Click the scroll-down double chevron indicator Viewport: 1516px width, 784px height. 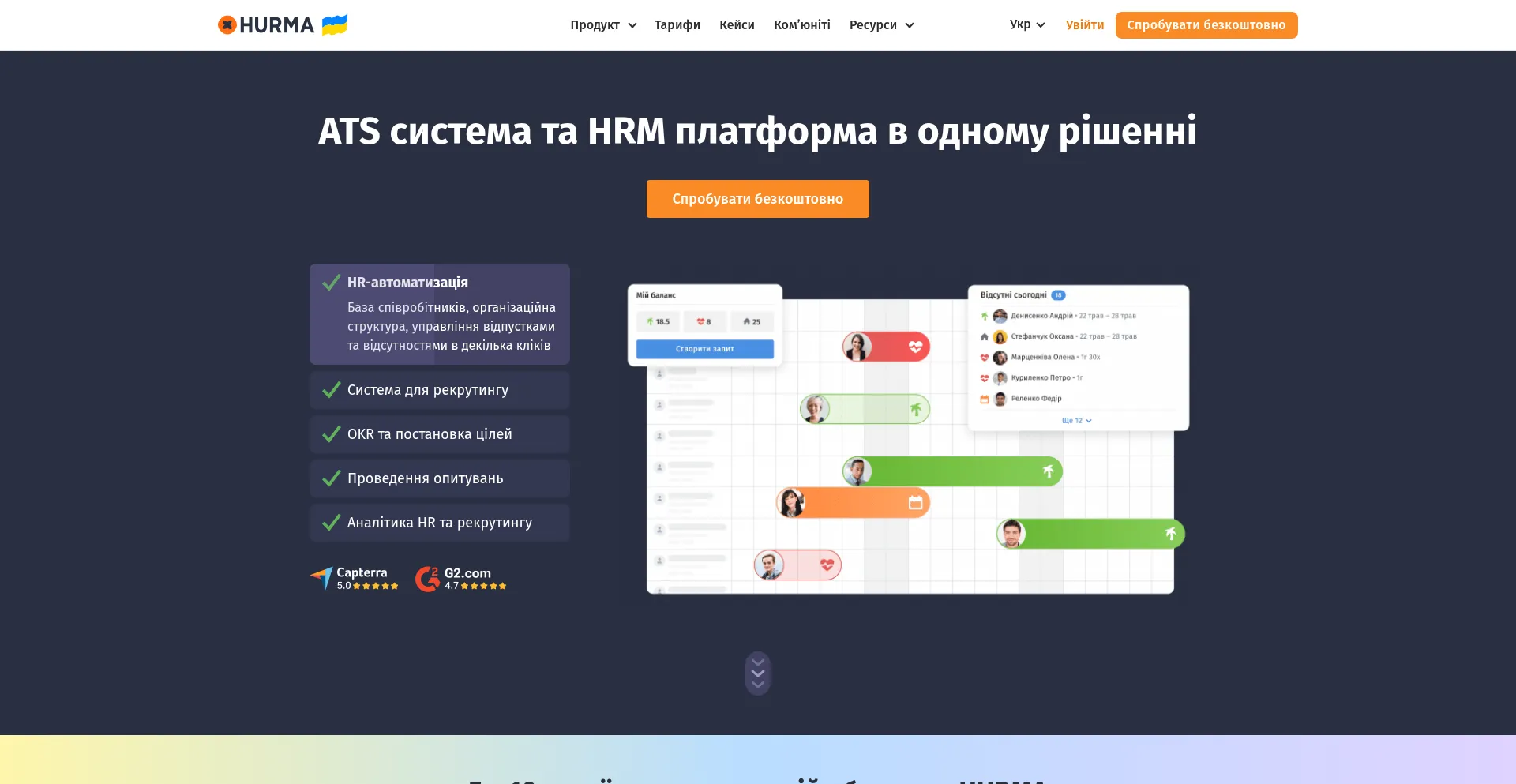click(x=758, y=673)
